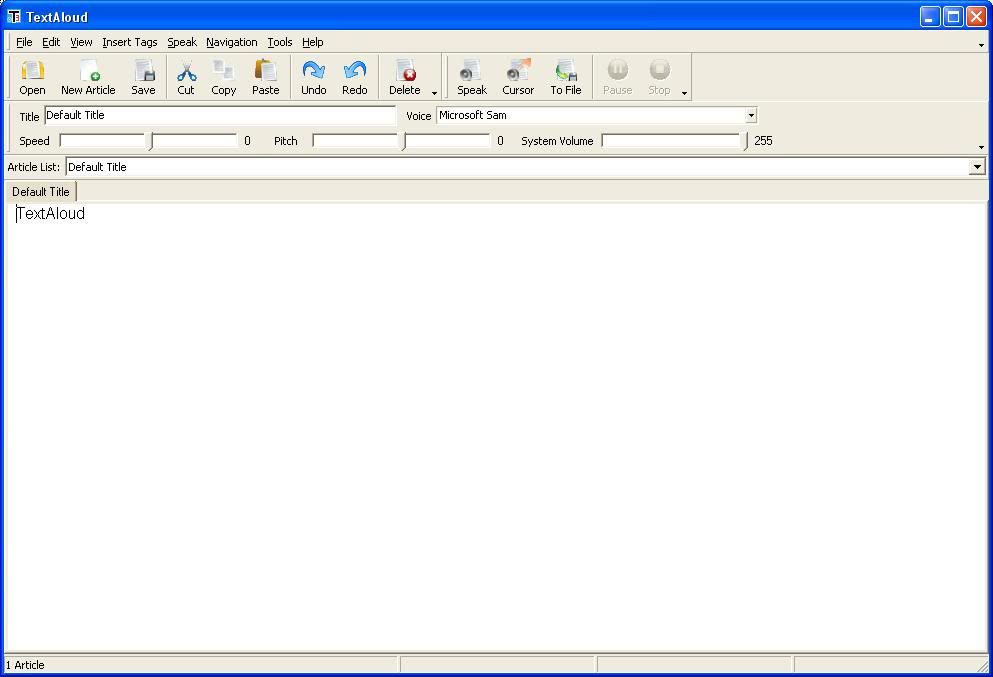Open the Article List dropdown
The height and width of the screenshot is (677, 993).
tap(977, 167)
